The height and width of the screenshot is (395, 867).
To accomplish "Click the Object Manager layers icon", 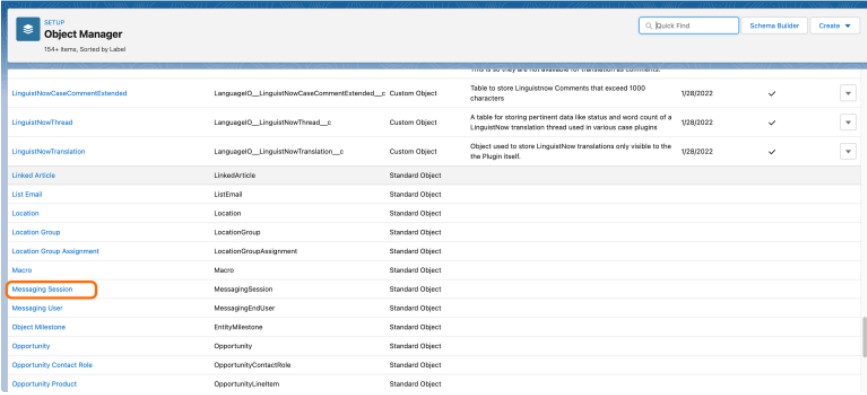I will pyautogui.click(x=28, y=29).
